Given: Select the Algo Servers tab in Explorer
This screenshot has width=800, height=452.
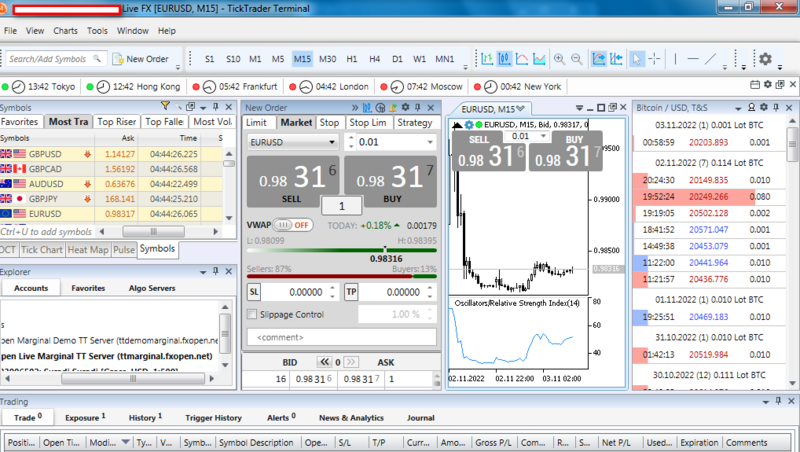Looking at the screenshot, I should 152,288.
